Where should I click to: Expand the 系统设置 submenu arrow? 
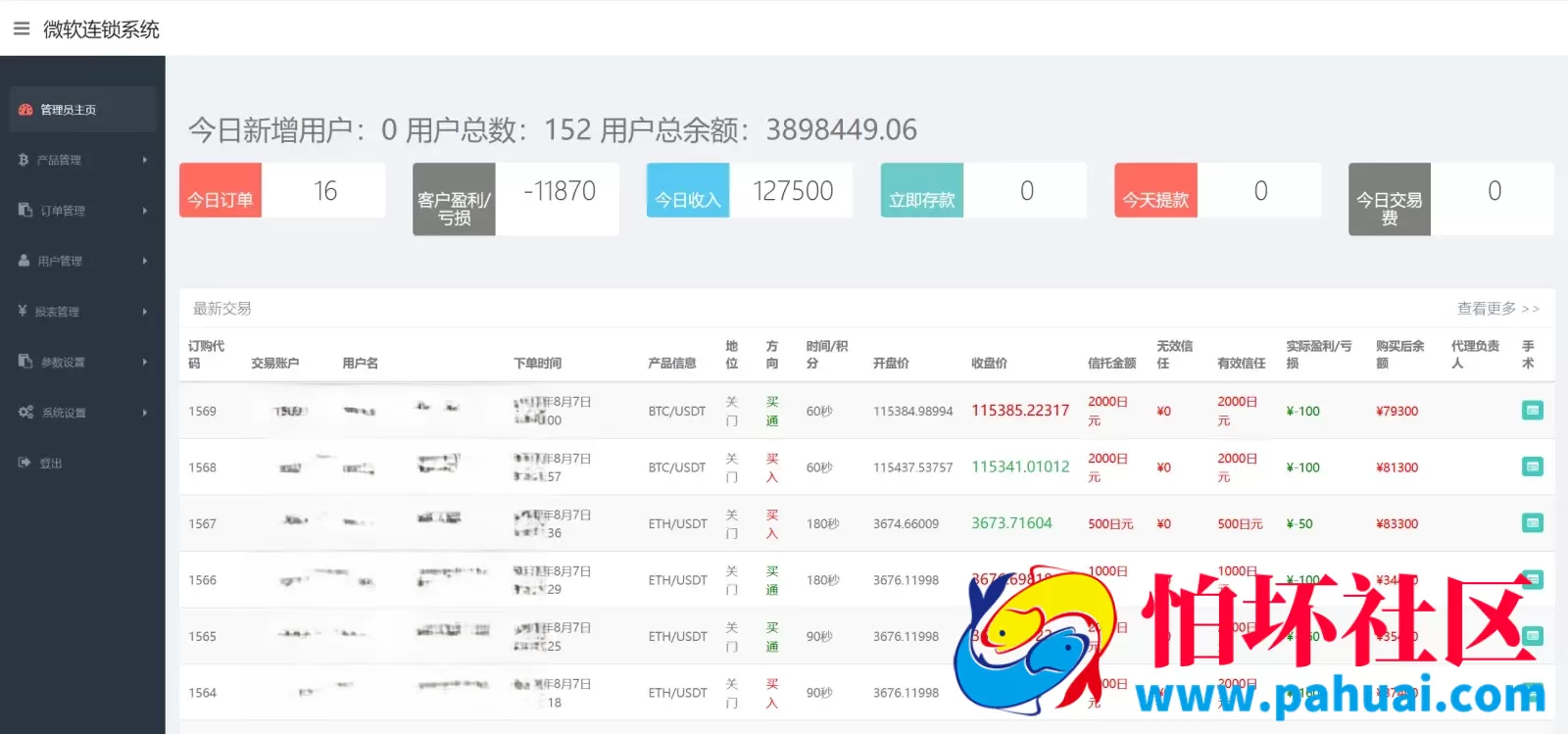click(145, 412)
